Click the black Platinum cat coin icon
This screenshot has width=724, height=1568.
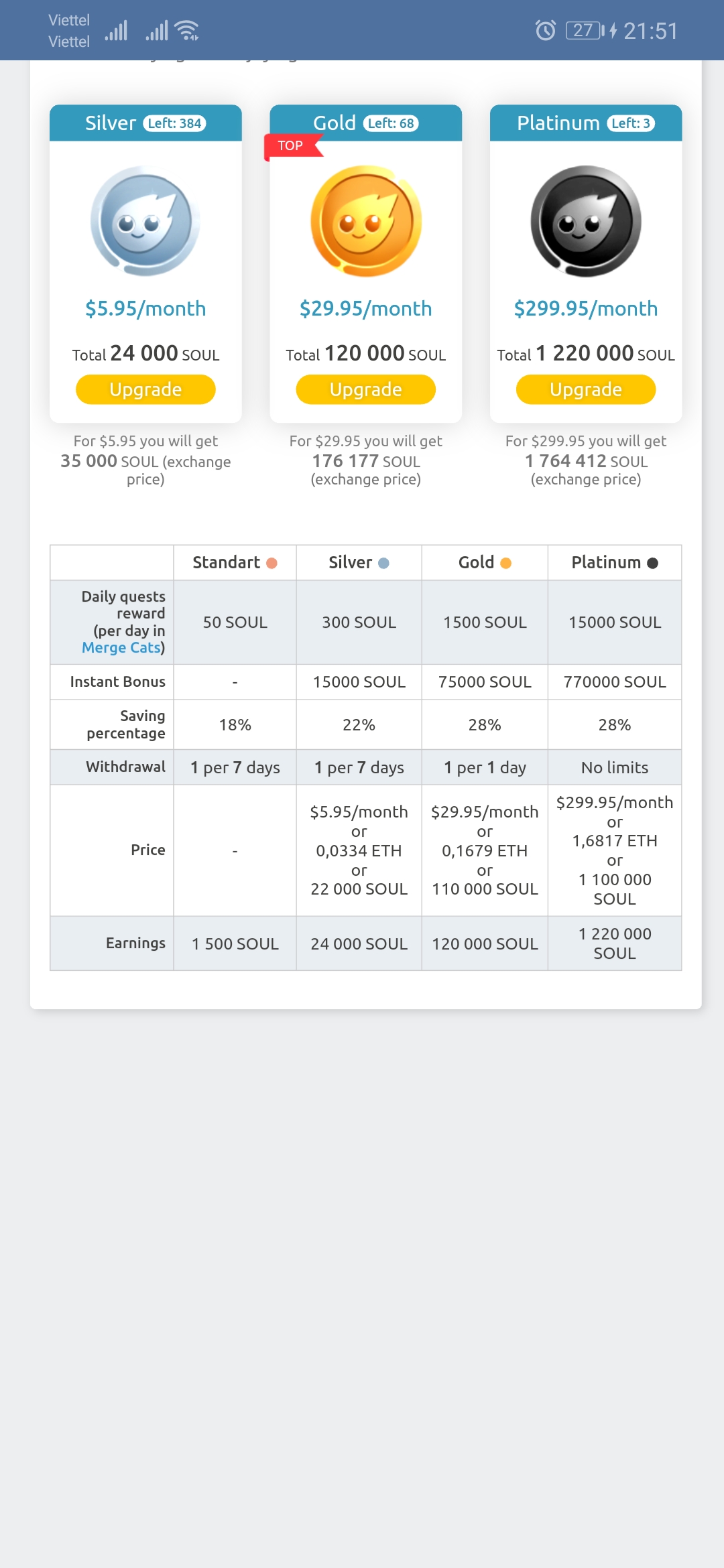tap(586, 221)
